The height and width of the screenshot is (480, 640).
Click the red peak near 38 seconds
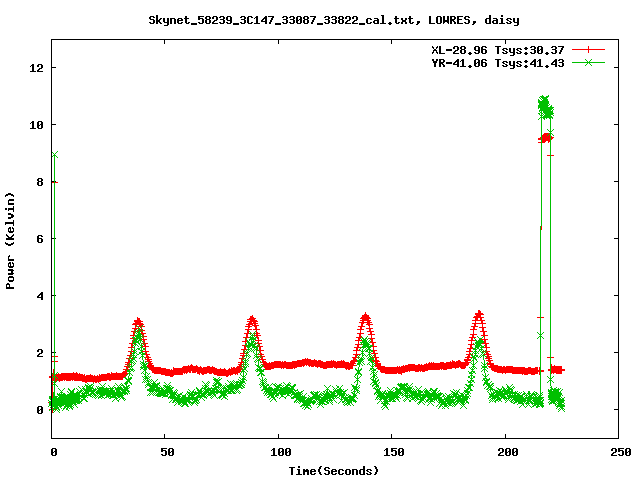[138, 322]
